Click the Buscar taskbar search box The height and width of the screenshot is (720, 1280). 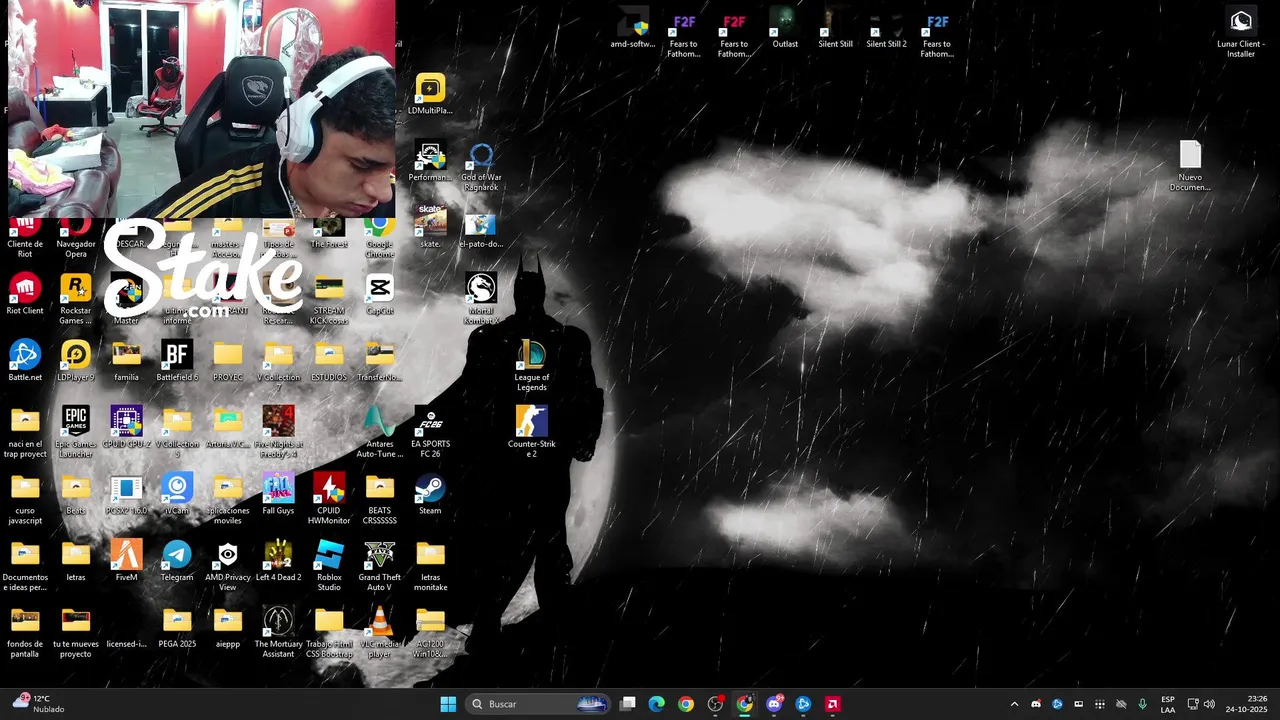point(539,704)
